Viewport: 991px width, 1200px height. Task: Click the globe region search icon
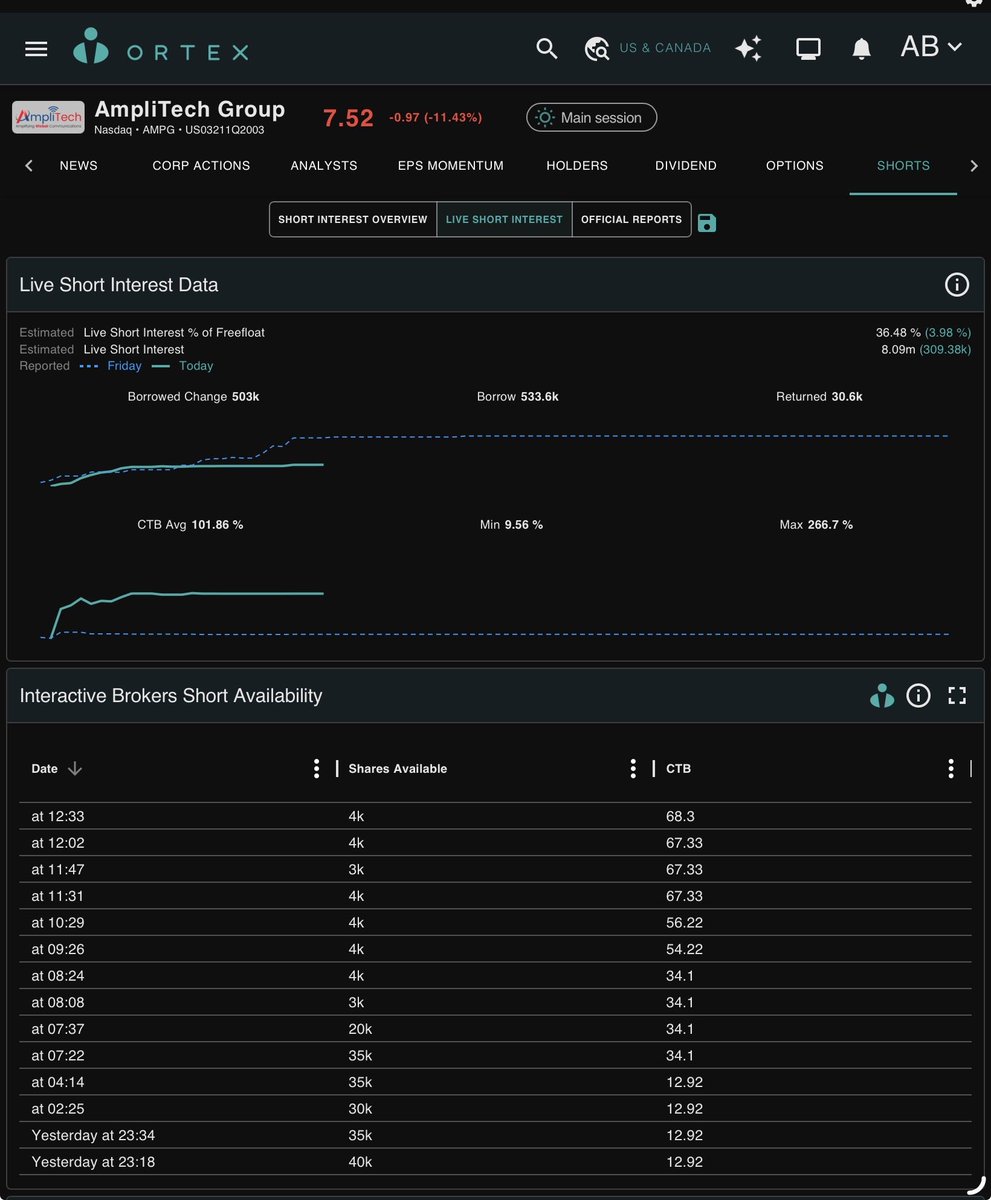click(597, 49)
